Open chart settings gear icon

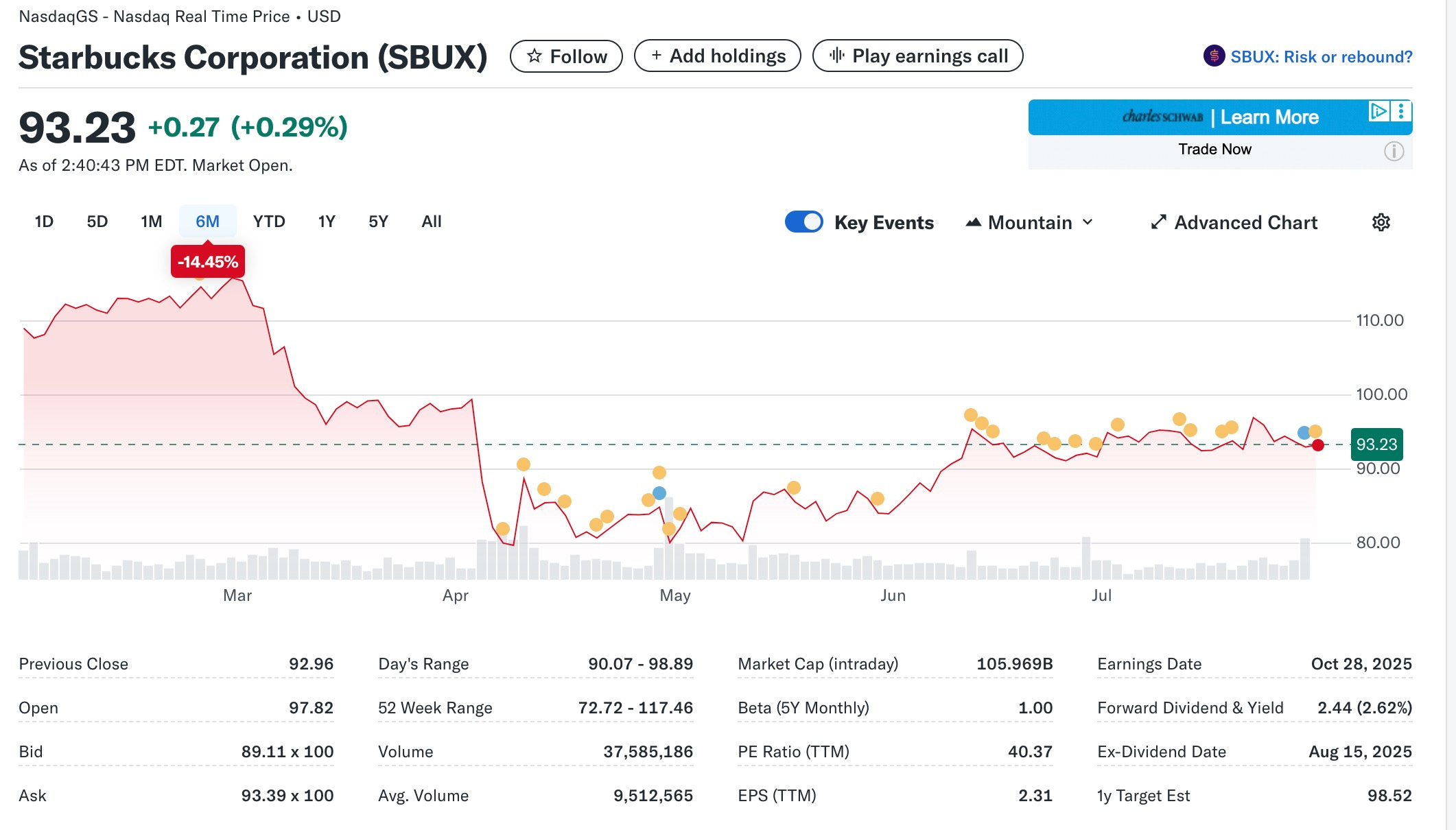coord(1381,222)
